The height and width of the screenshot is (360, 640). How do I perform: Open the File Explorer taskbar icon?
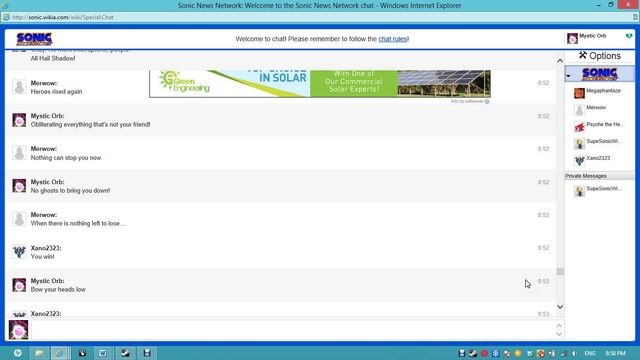tap(39, 353)
